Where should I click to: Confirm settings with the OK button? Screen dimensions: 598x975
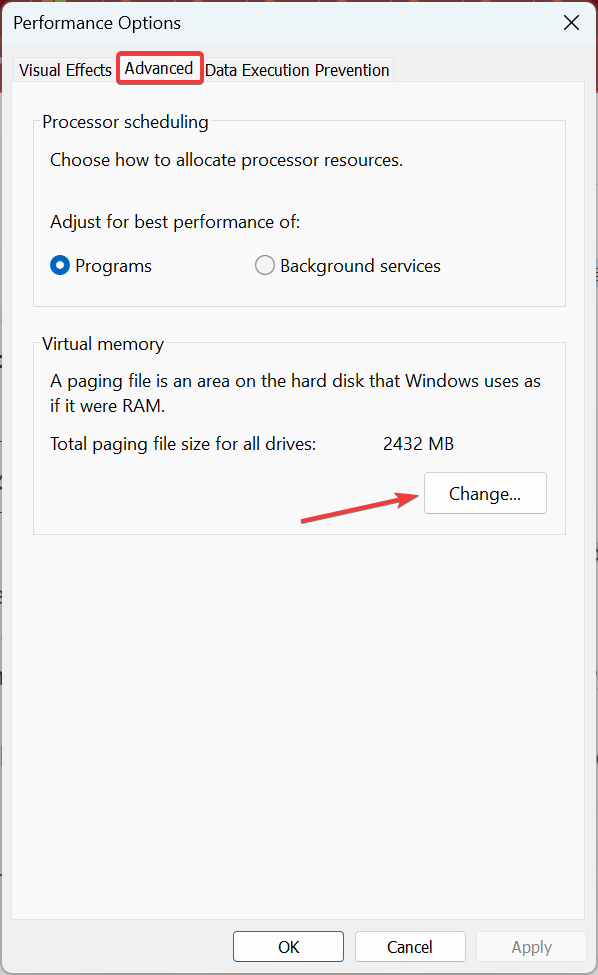pyautogui.click(x=288, y=946)
